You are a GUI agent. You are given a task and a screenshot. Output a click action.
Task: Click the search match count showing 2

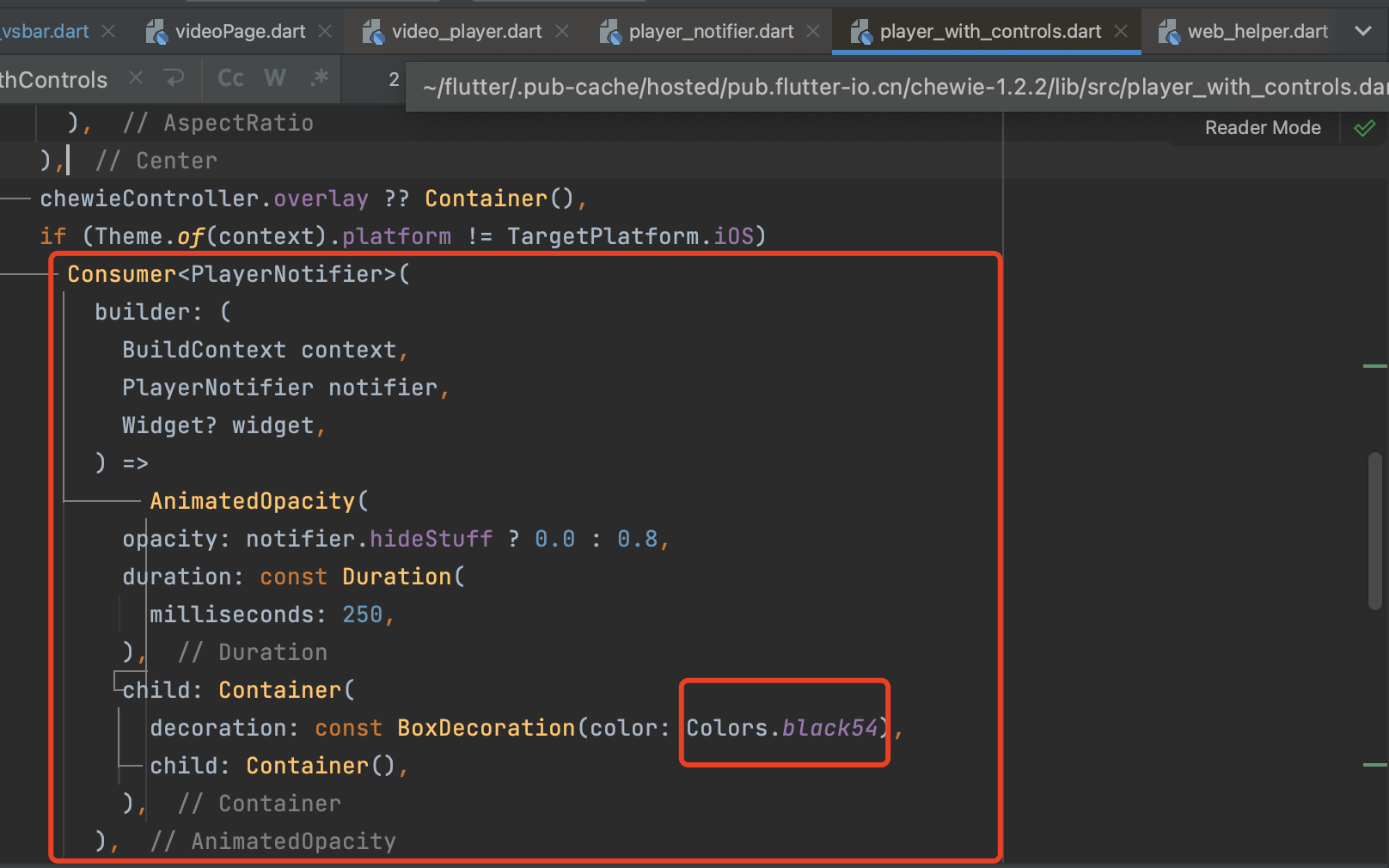(394, 79)
